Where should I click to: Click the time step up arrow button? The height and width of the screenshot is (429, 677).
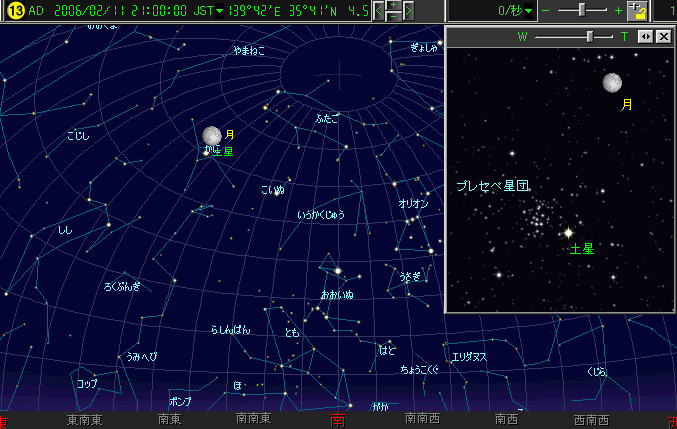[x=393, y=6]
